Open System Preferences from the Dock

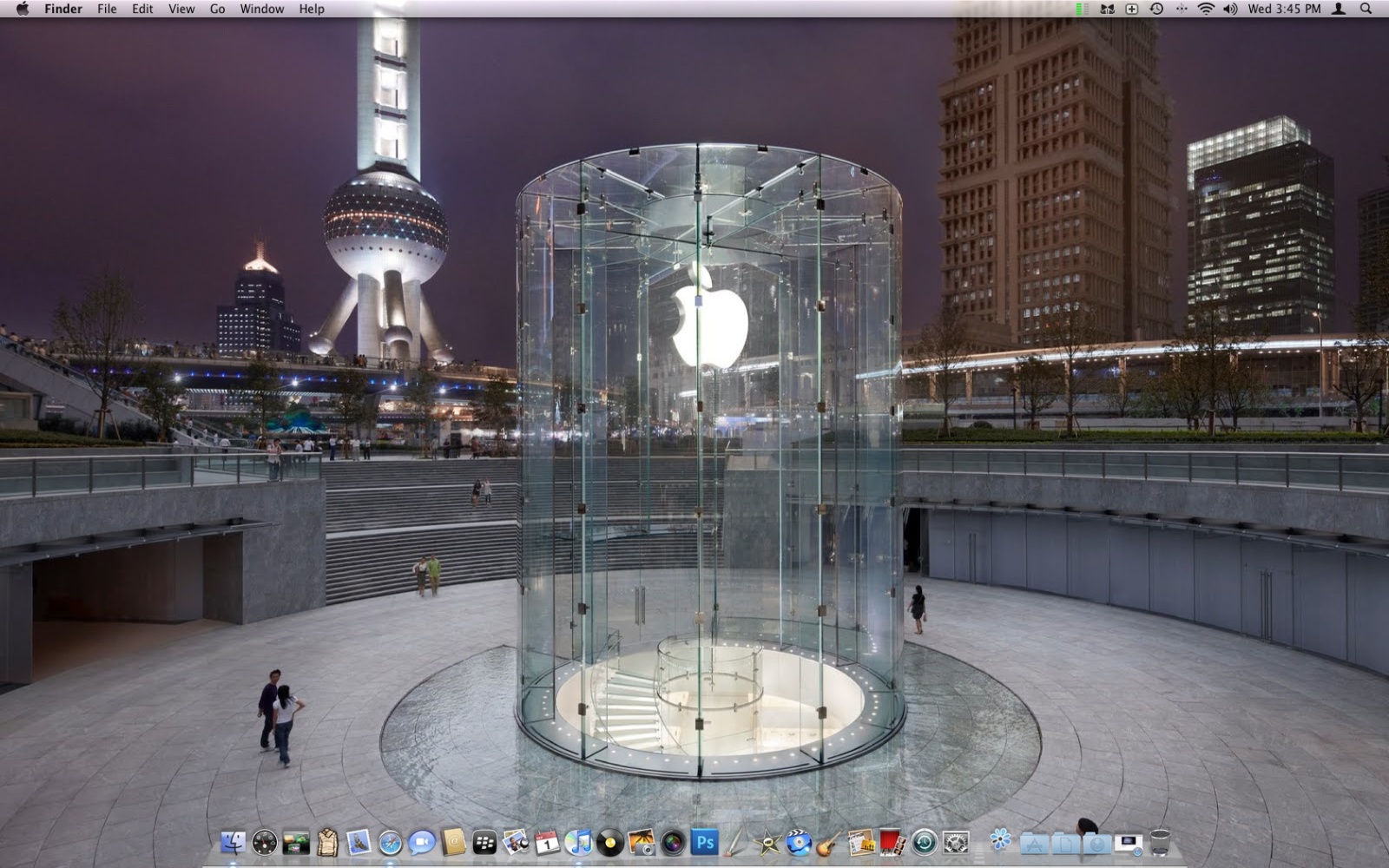[956, 842]
